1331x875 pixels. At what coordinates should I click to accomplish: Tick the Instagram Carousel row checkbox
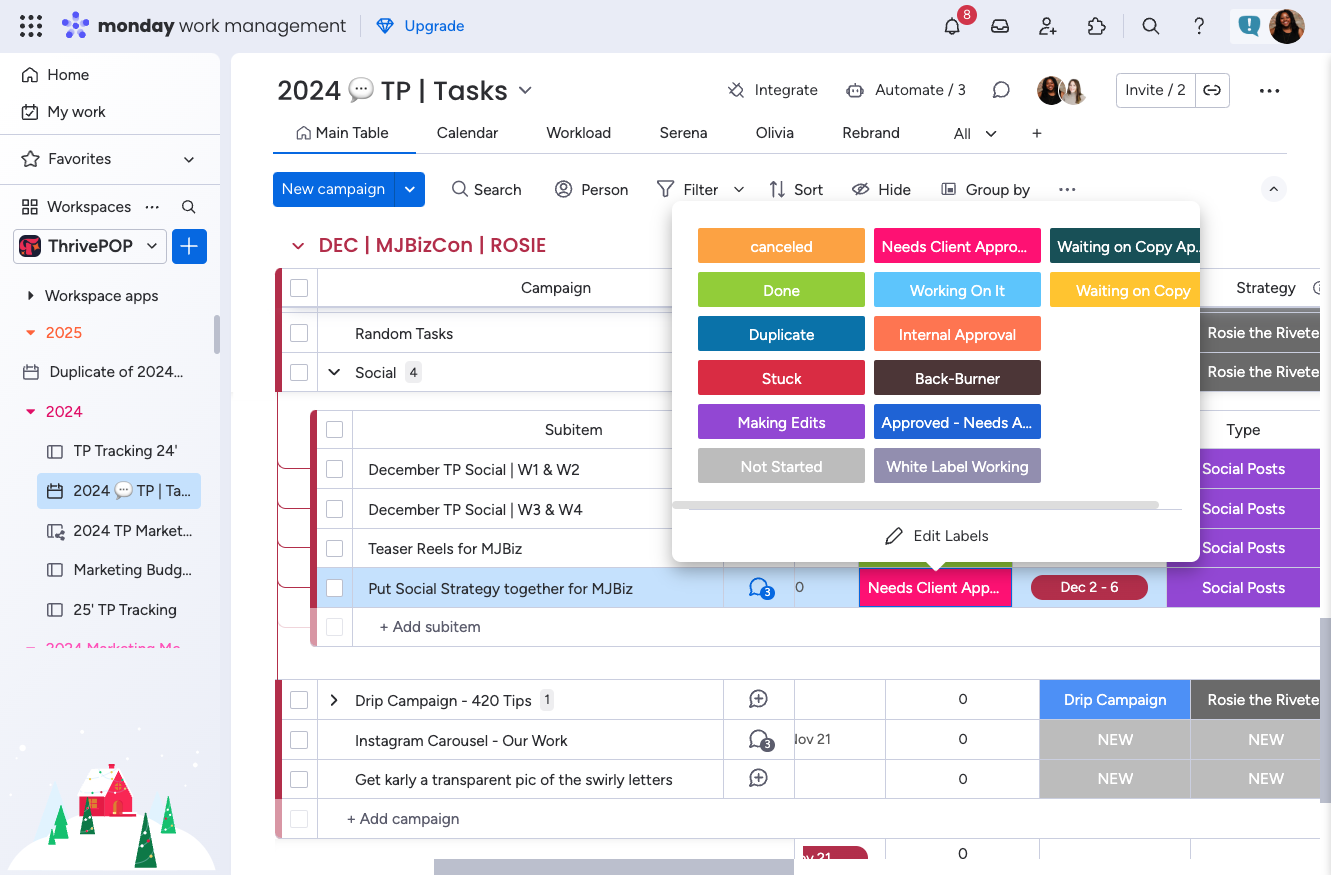tap(299, 741)
